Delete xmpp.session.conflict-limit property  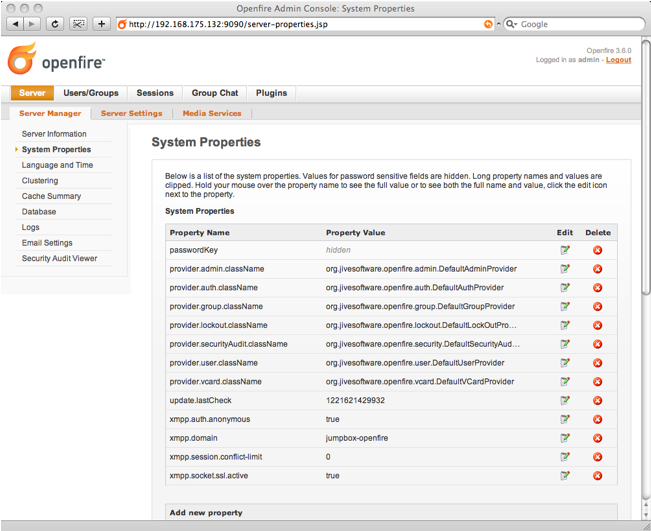(597, 457)
